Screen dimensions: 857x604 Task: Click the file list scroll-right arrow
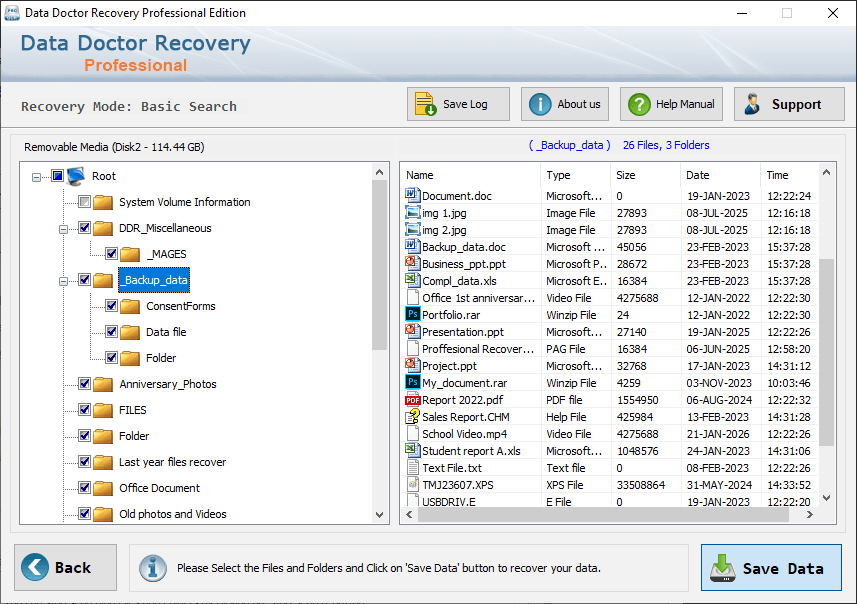click(x=809, y=514)
